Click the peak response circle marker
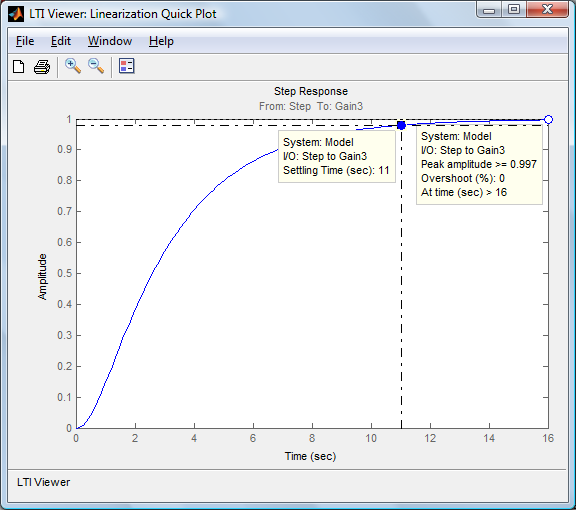Screen dimensions: 576x510 coord(548,119)
